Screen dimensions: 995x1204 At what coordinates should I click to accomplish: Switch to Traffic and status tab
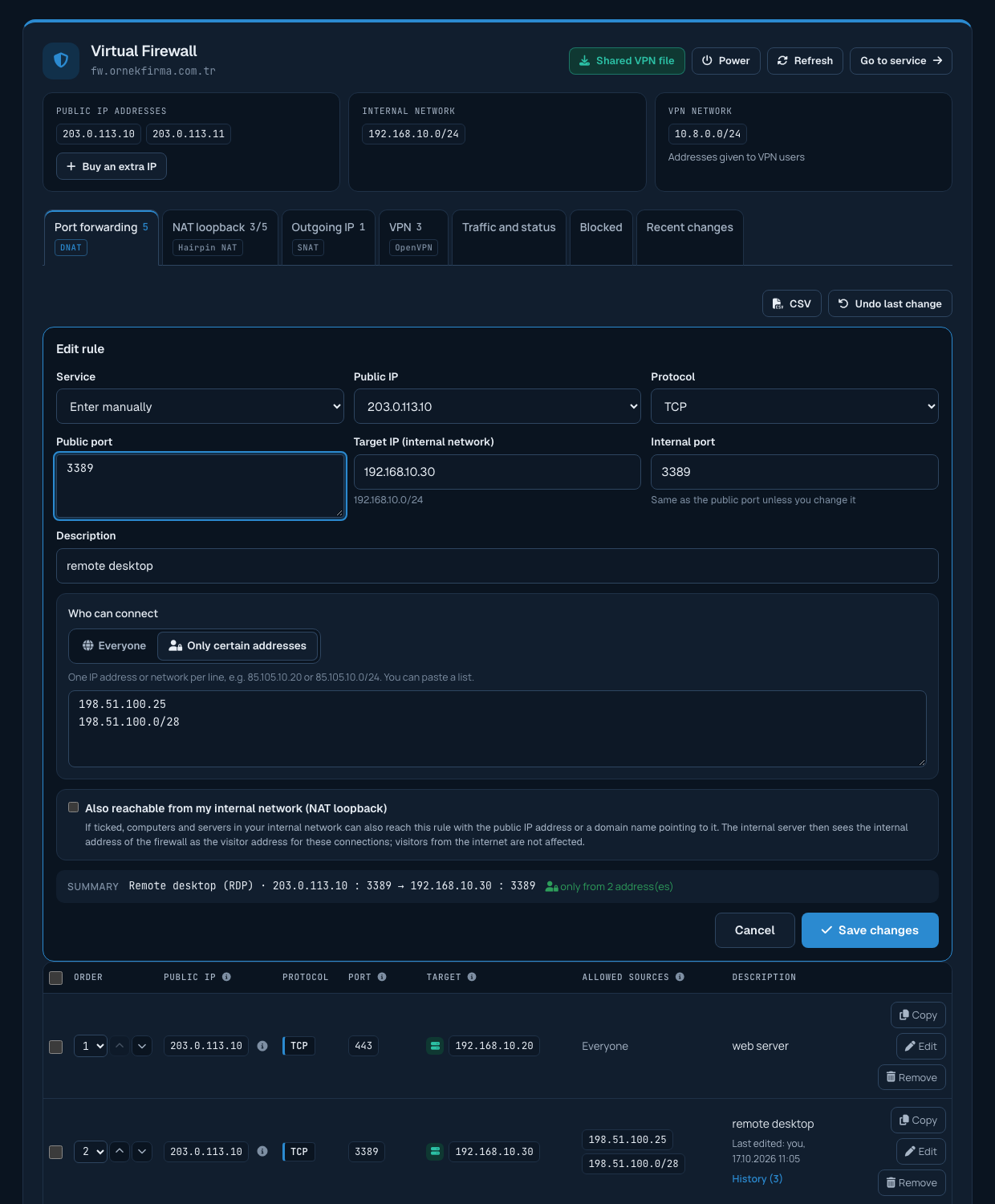tap(509, 238)
